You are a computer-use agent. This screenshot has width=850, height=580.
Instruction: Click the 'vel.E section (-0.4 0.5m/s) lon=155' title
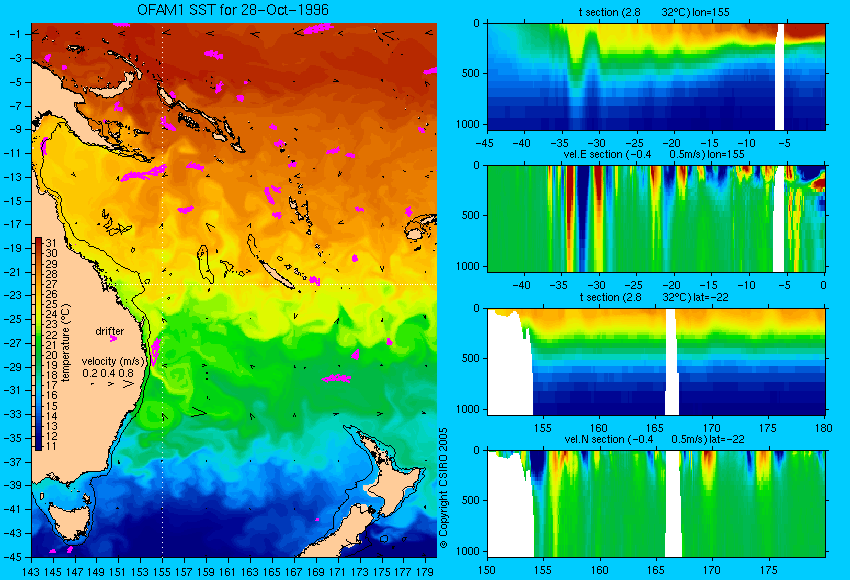click(654, 154)
